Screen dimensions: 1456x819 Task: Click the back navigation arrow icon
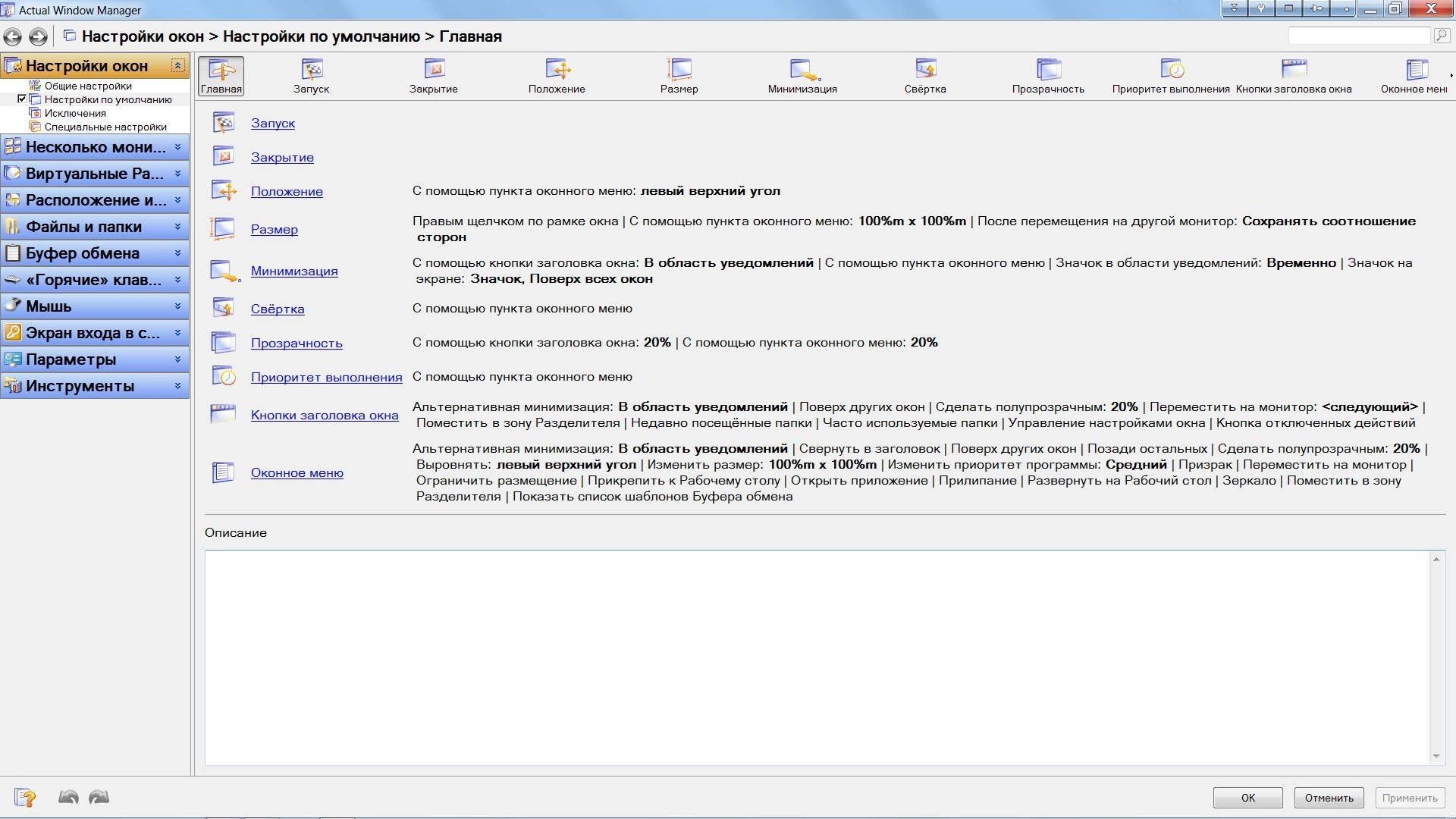pyautogui.click(x=12, y=36)
